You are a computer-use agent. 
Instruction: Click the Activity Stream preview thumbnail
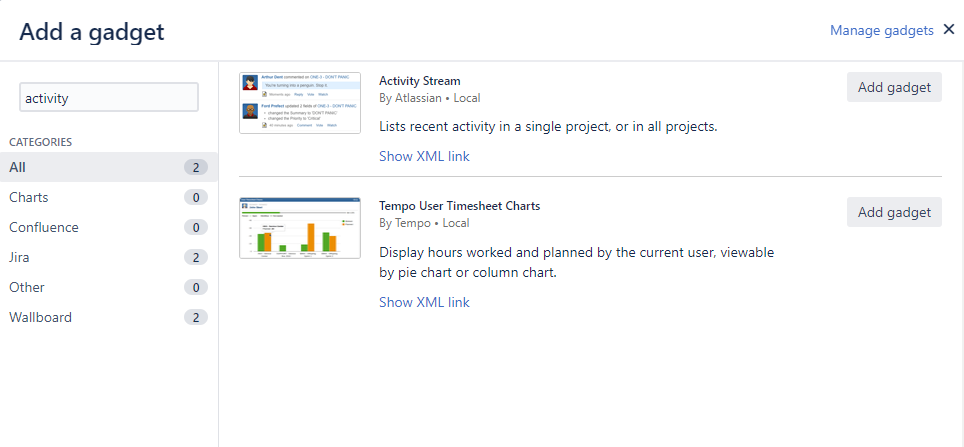click(300, 102)
